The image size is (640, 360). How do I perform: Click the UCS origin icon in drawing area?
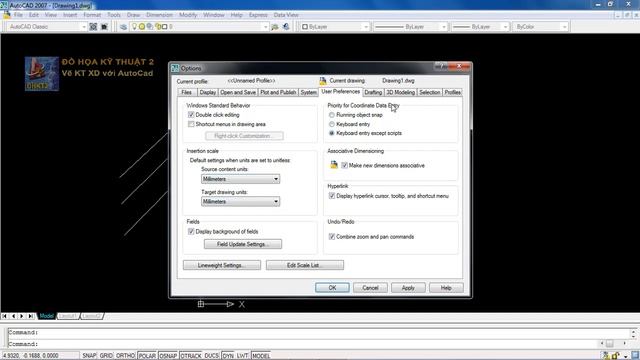point(201,304)
